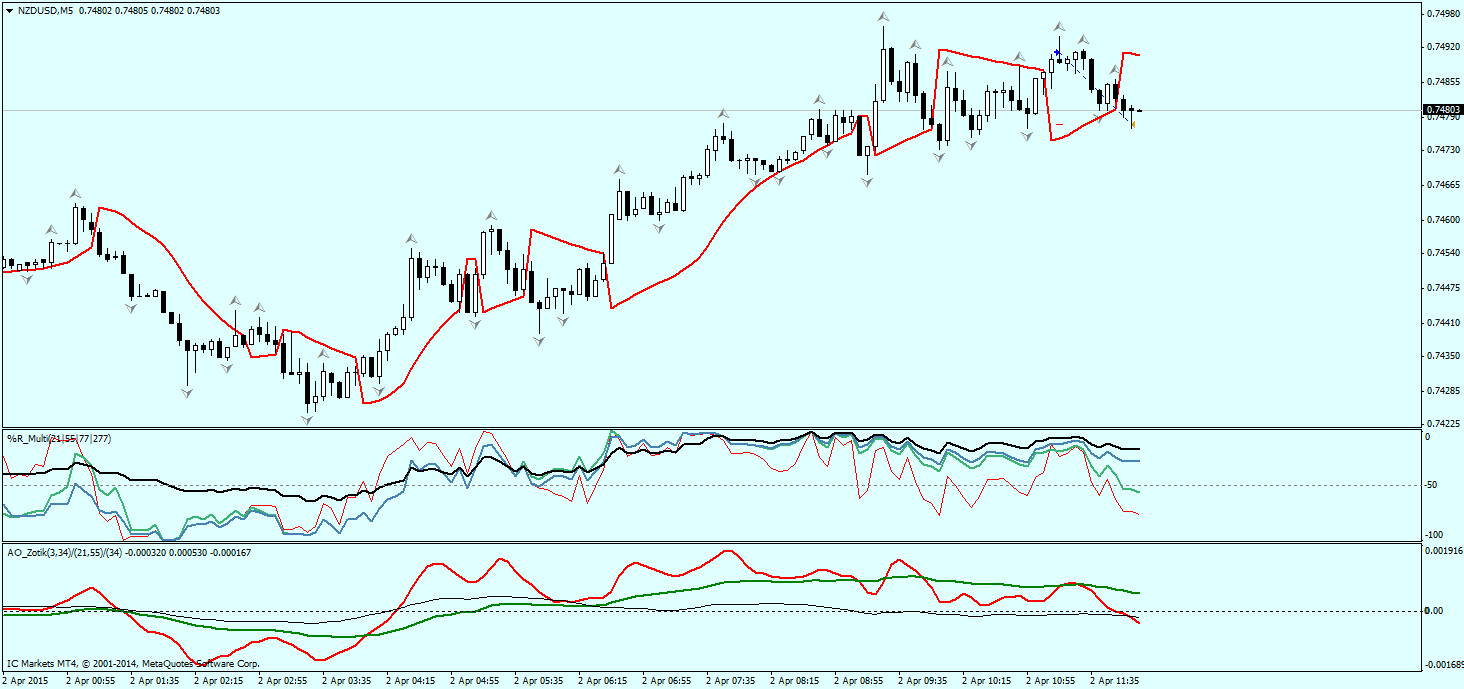Click the 2 Apr 04:55 time label
The image size is (1464, 689).
pyautogui.click(x=474, y=680)
